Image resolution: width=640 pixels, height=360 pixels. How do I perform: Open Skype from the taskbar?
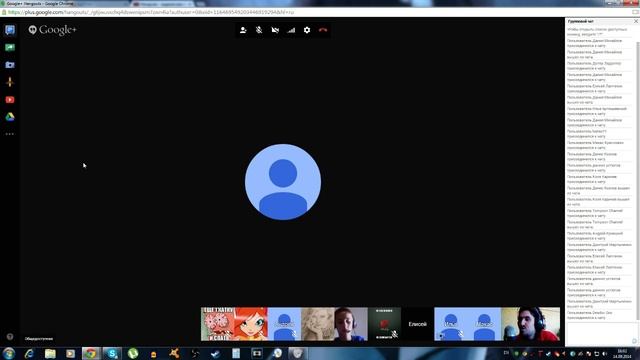tap(112, 353)
